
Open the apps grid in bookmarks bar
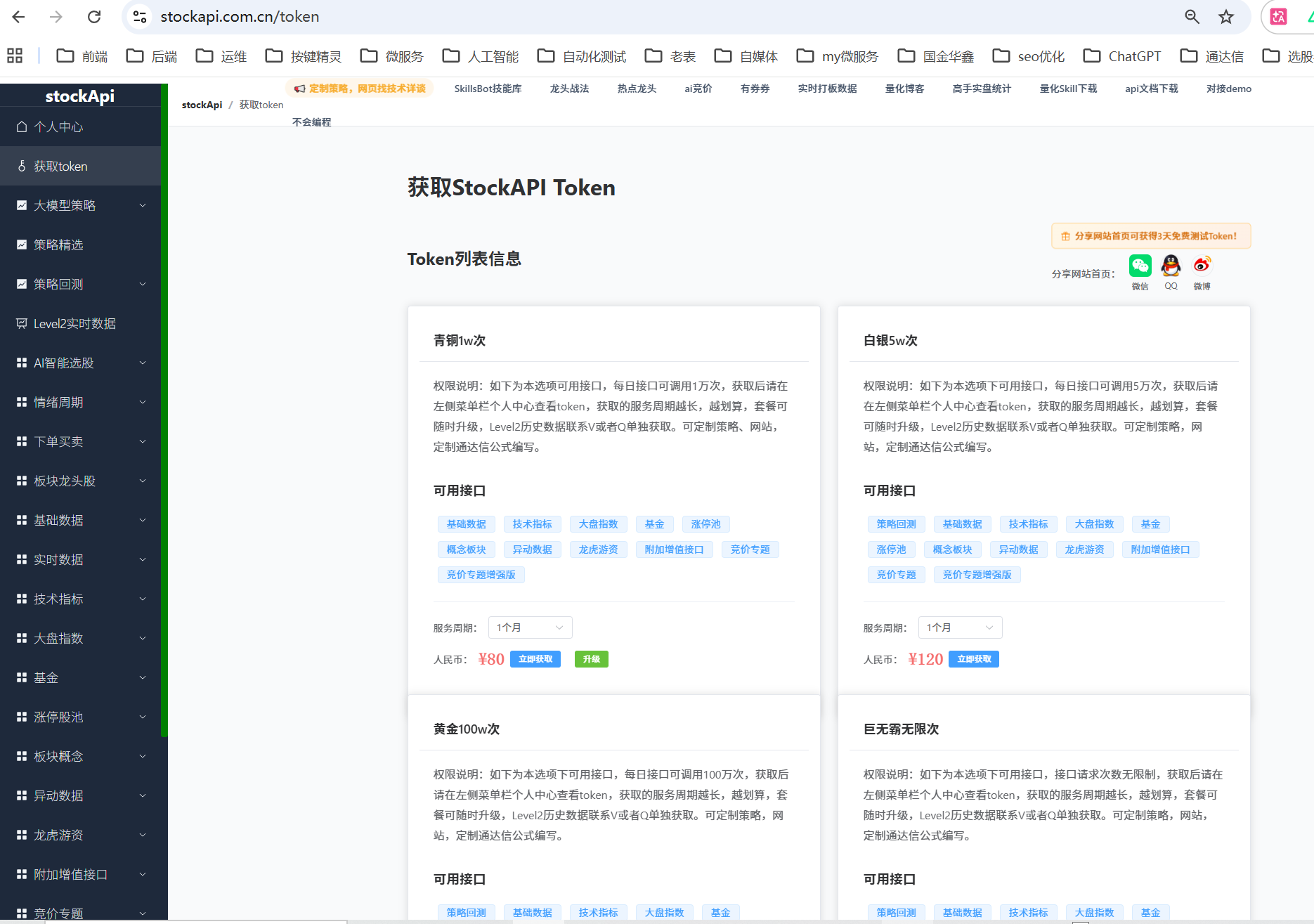(x=15, y=56)
